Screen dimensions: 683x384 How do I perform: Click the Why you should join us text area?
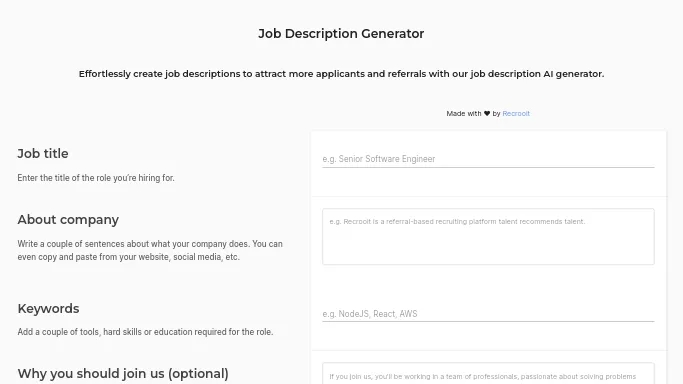[488, 373]
